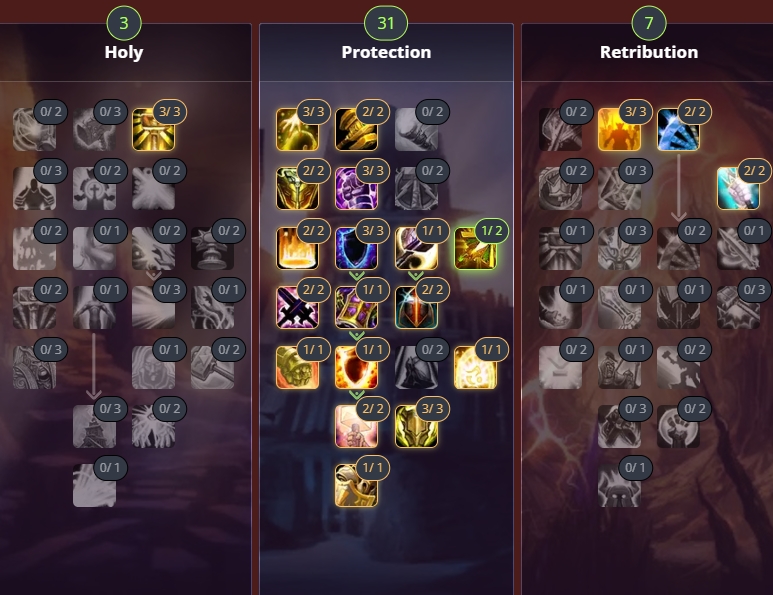Click the Protection 31 points counter
This screenshot has height=595, width=773.
point(386,23)
